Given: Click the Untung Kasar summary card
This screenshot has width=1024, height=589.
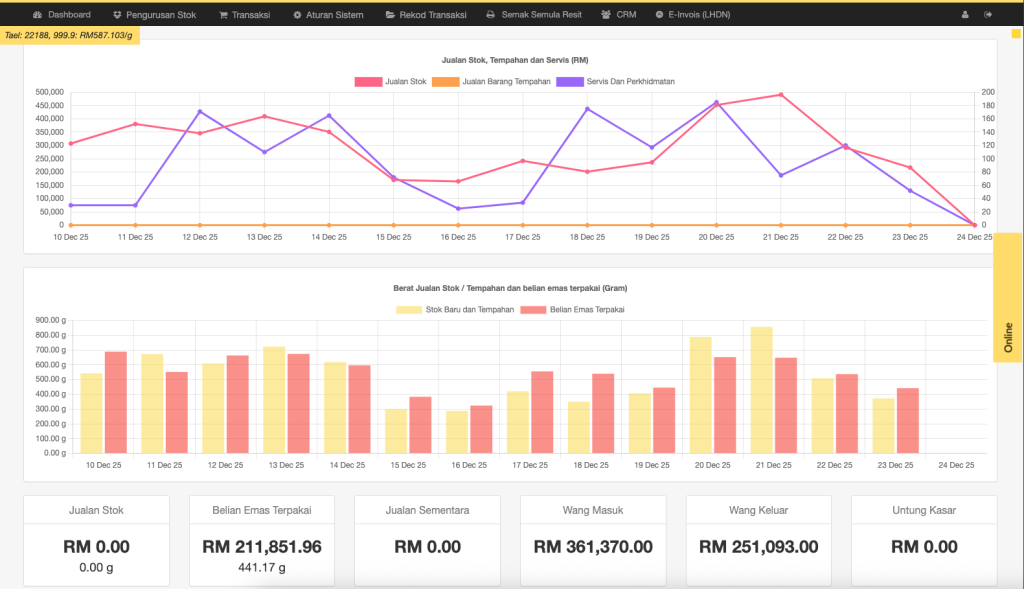Looking at the screenshot, I should click(923, 540).
